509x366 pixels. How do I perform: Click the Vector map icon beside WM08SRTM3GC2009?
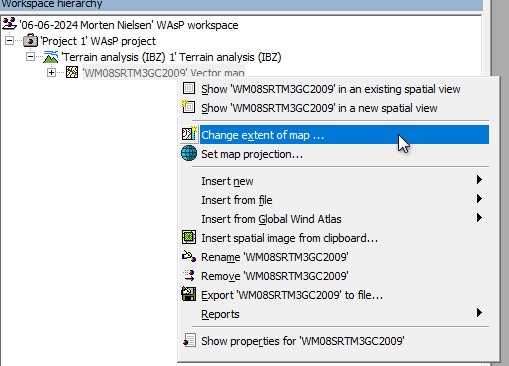pyautogui.click(x=72, y=72)
